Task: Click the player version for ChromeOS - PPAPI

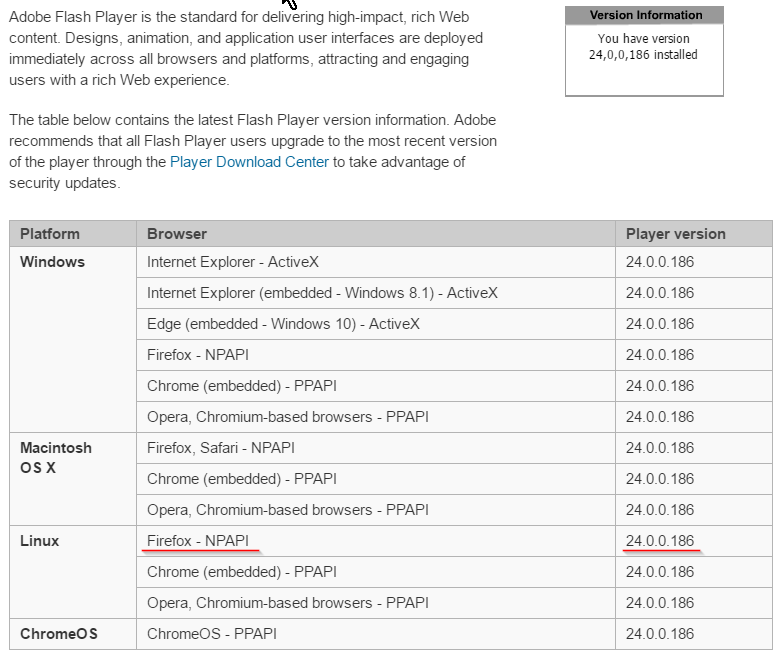Action: tap(660, 634)
